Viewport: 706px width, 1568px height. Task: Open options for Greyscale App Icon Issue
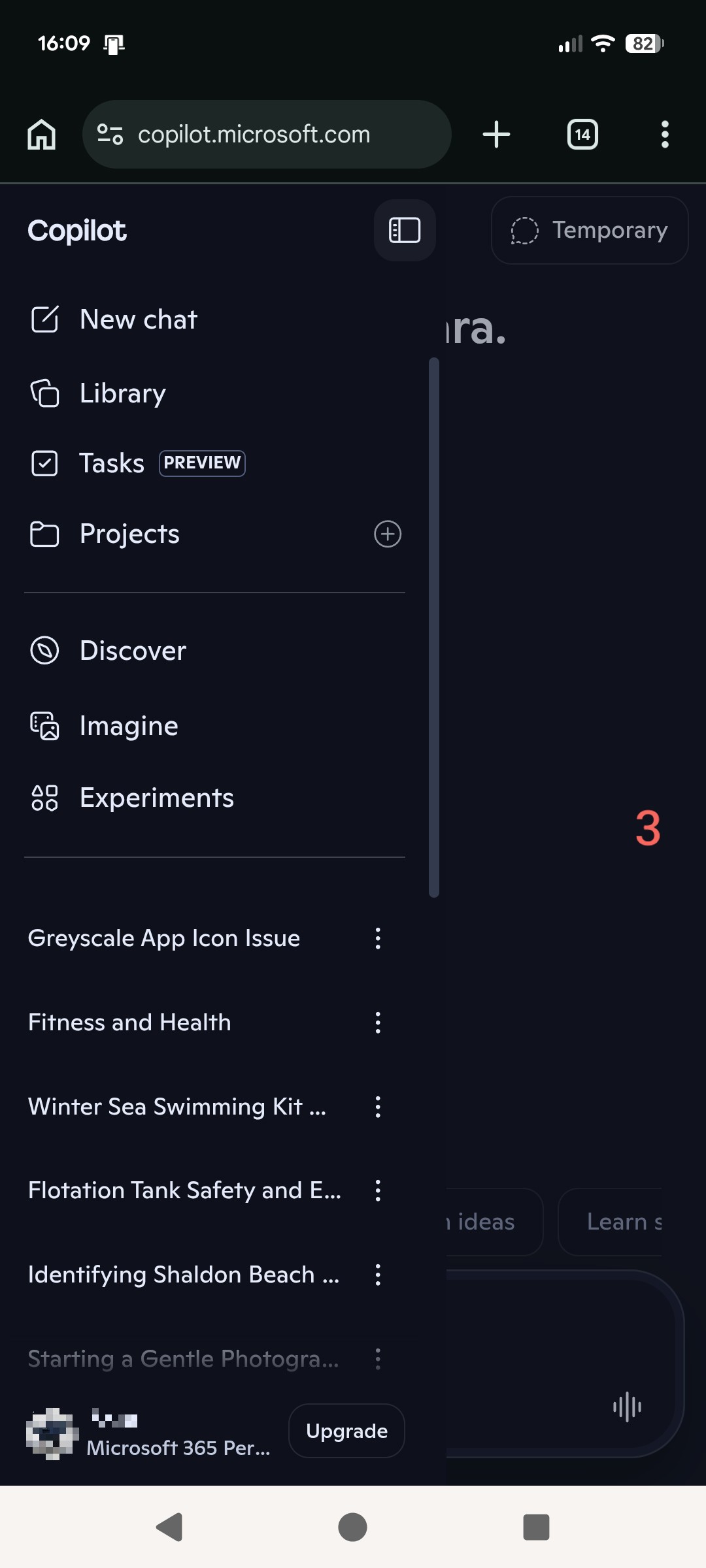(x=378, y=938)
